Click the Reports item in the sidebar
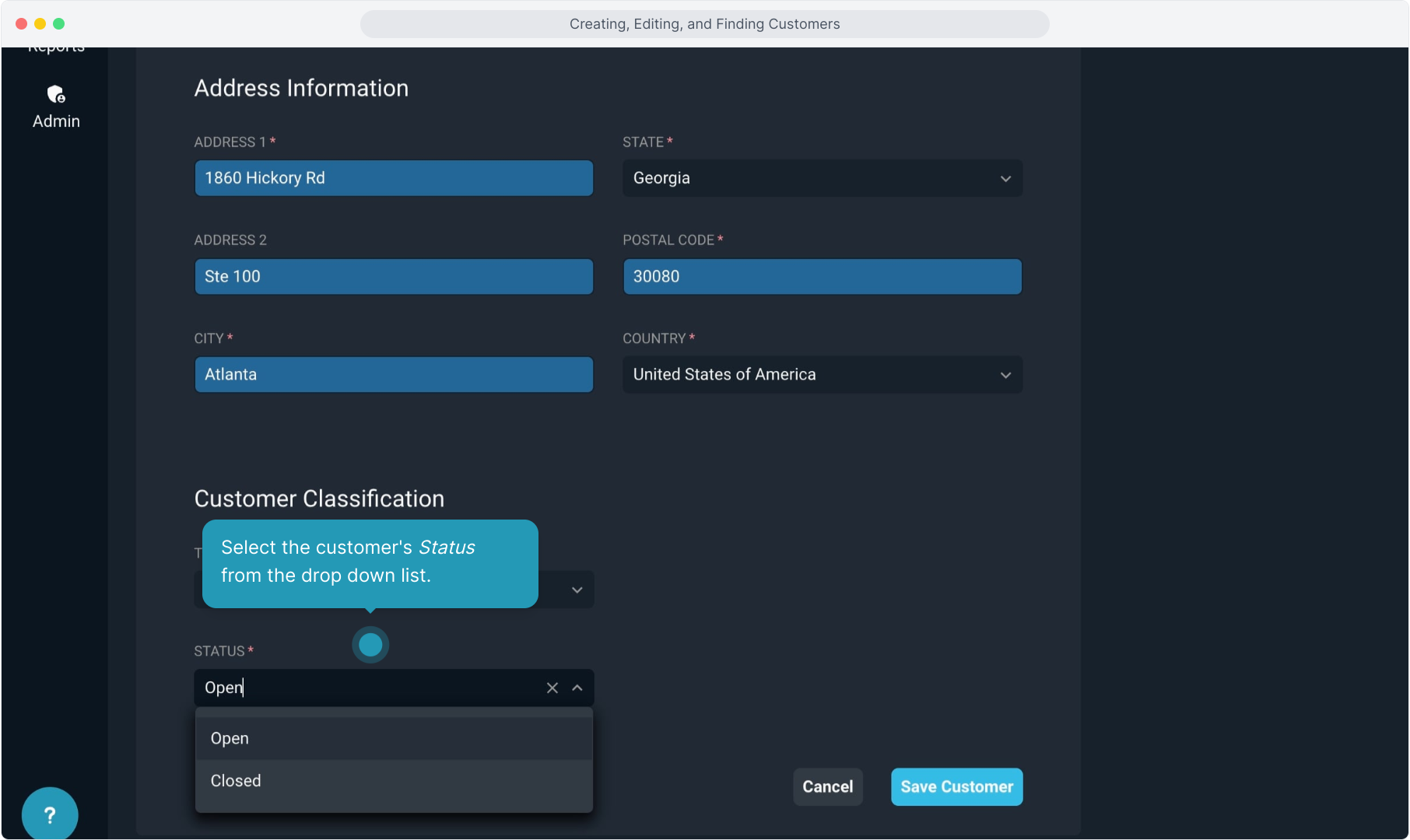 coord(56,50)
